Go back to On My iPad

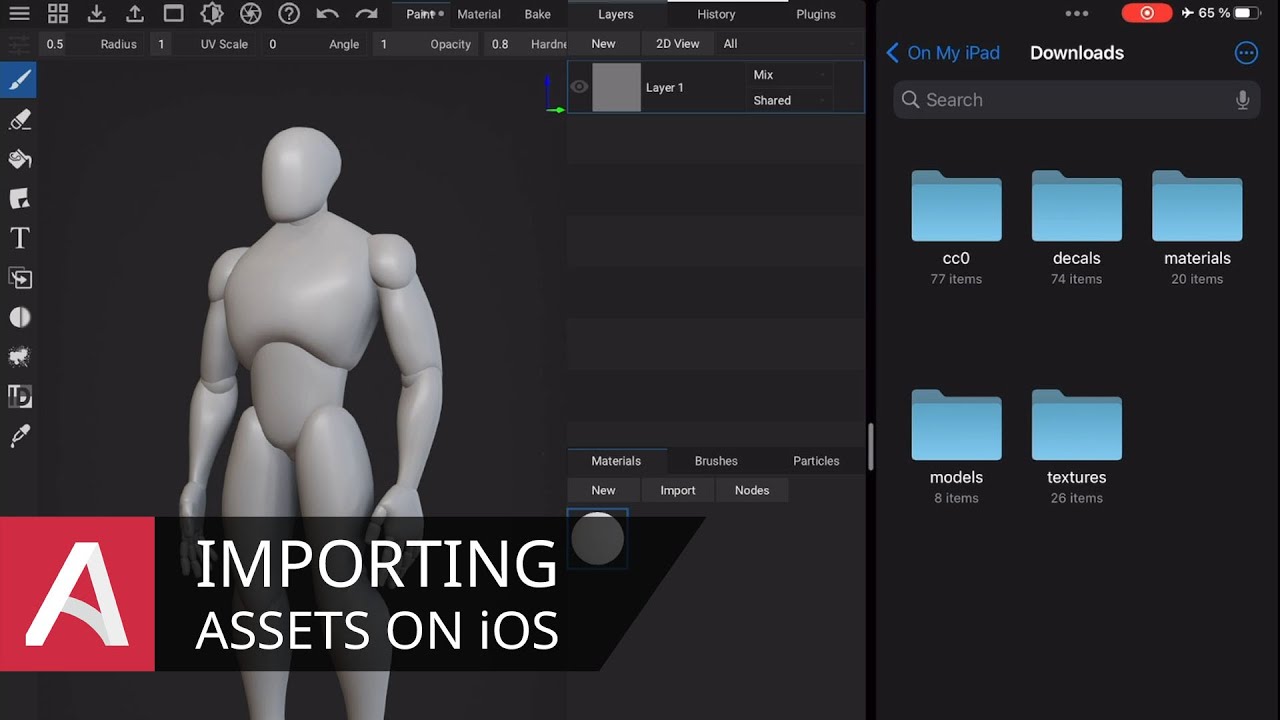[942, 53]
